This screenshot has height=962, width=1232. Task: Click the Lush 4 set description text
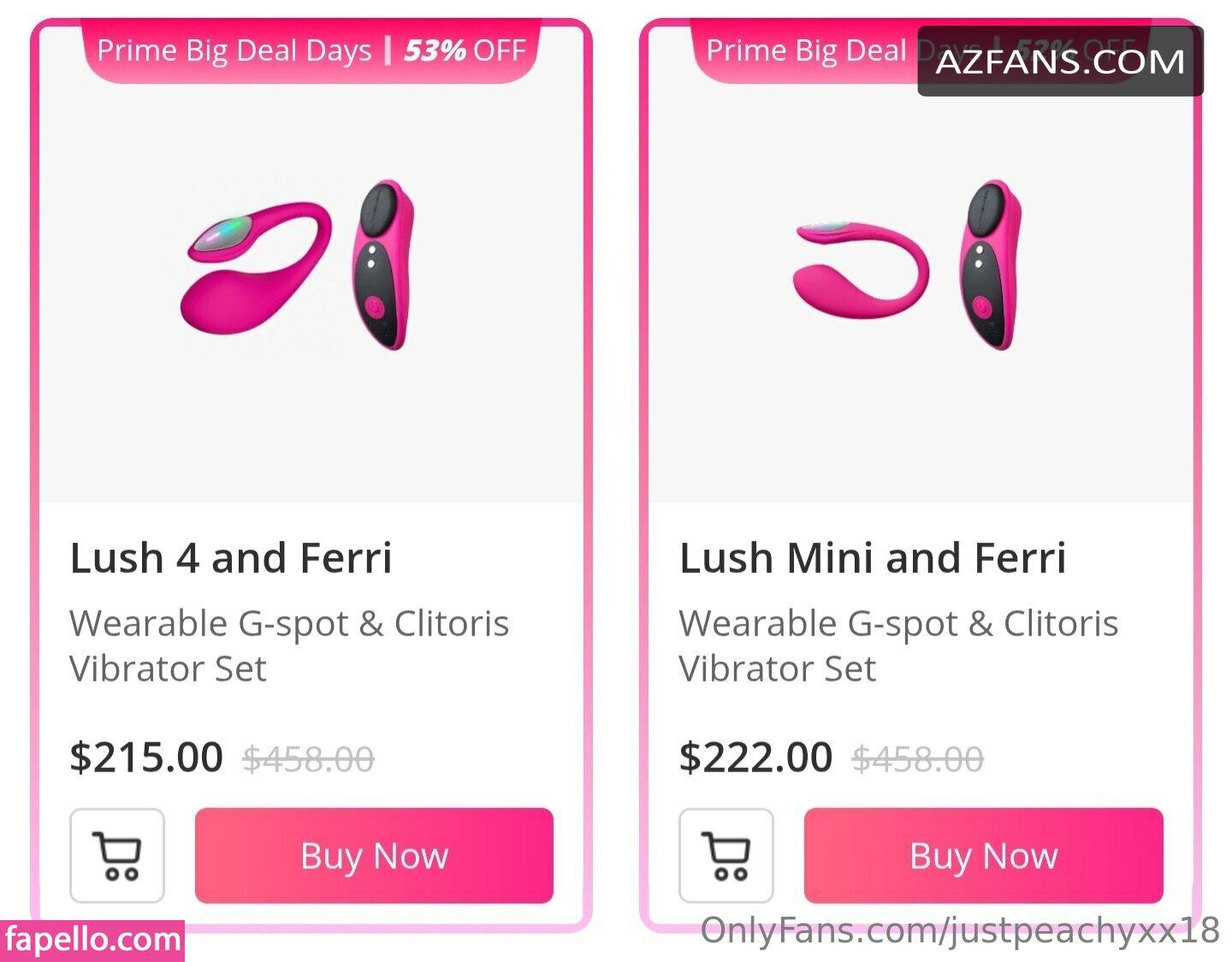pyautogui.click(x=289, y=646)
